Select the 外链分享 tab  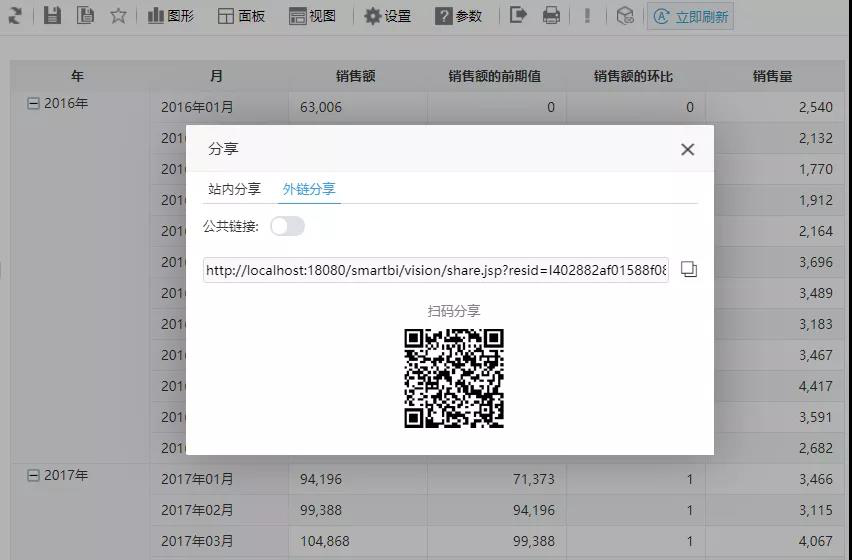[x=309, y=189]
